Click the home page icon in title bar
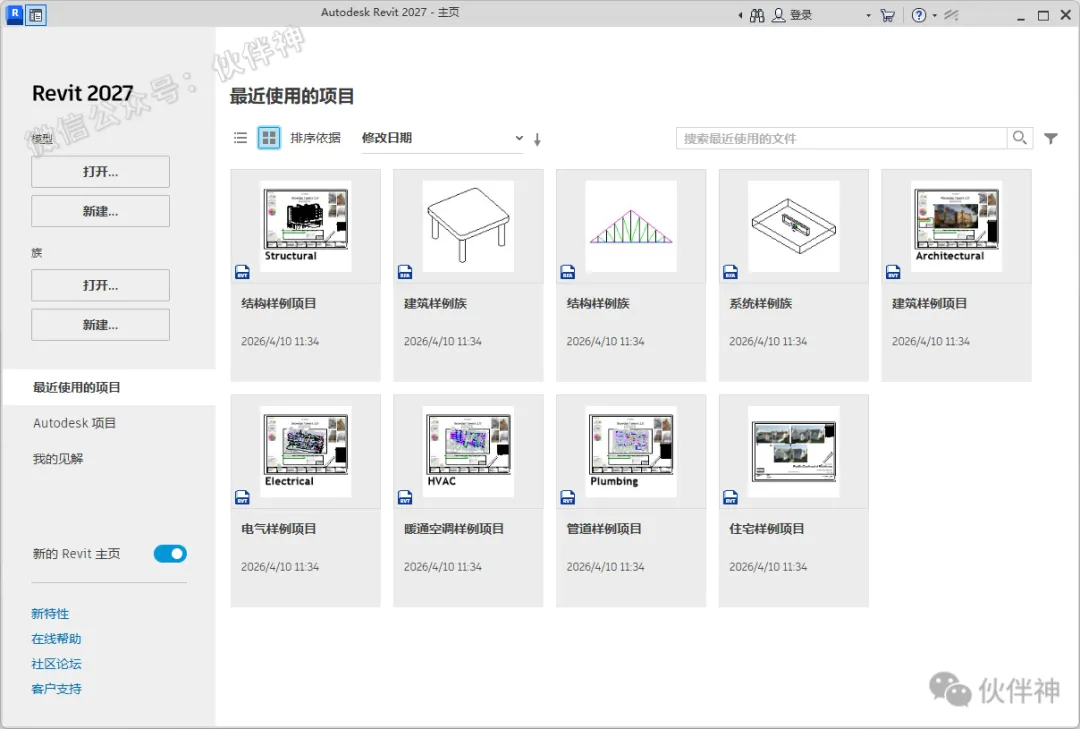This screenshot has height=729, width=1080. [36, 15]
